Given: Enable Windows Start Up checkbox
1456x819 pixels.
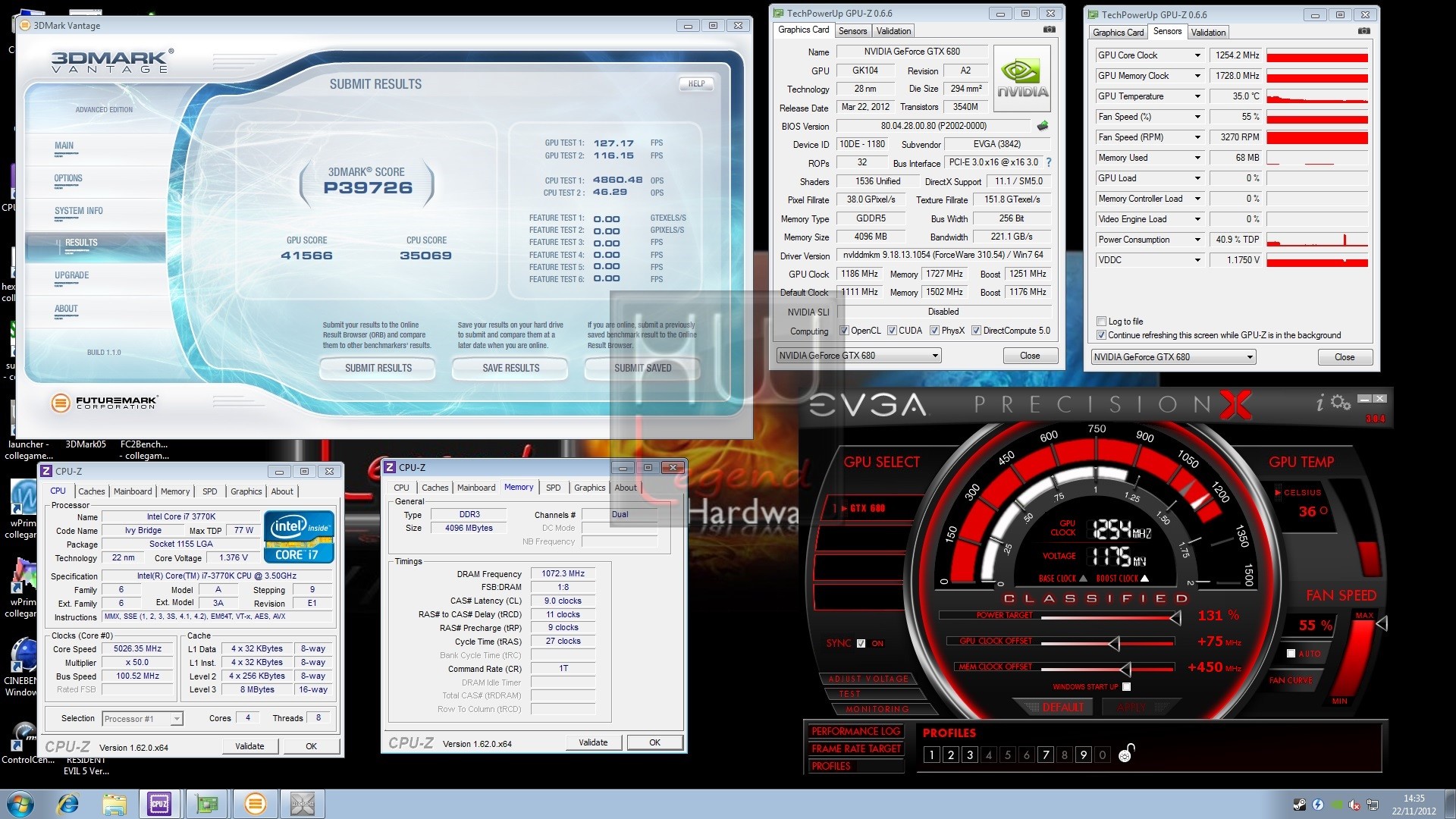Looking at the screenshot, I should 1126,687.
